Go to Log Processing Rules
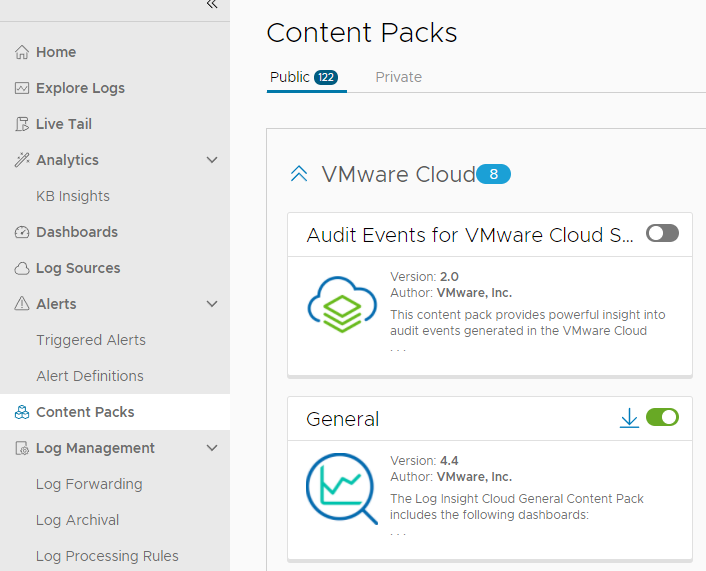706x571 pixels. [x=107, y=556]
